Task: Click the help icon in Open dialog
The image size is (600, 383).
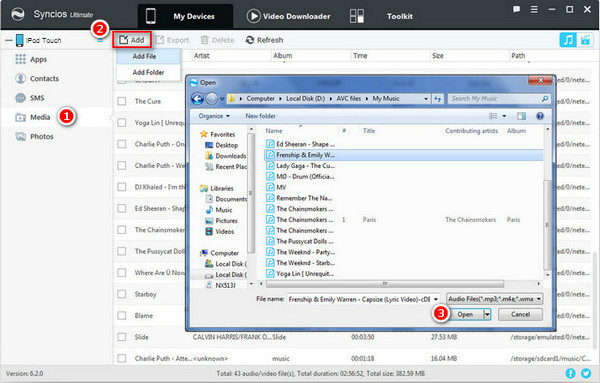Action: [540, 116]
